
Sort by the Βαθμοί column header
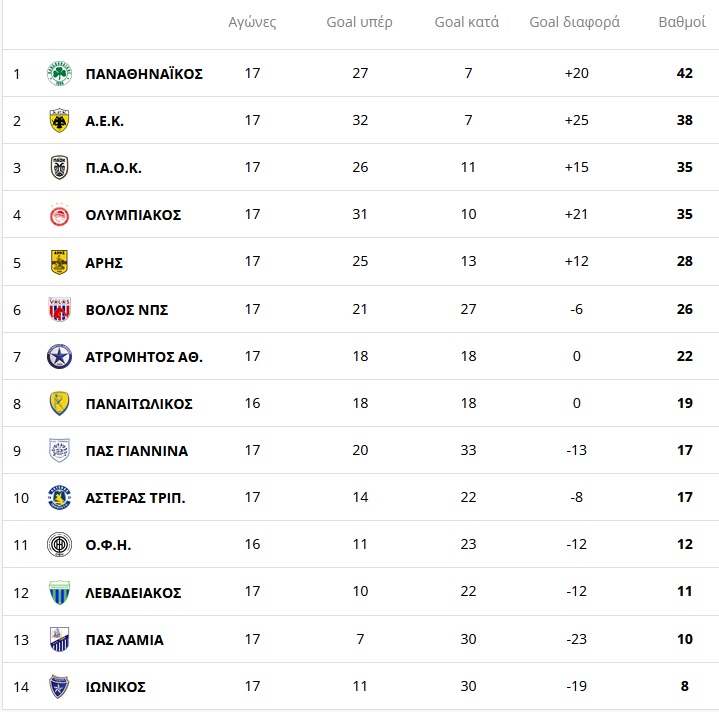click(684, 22)
